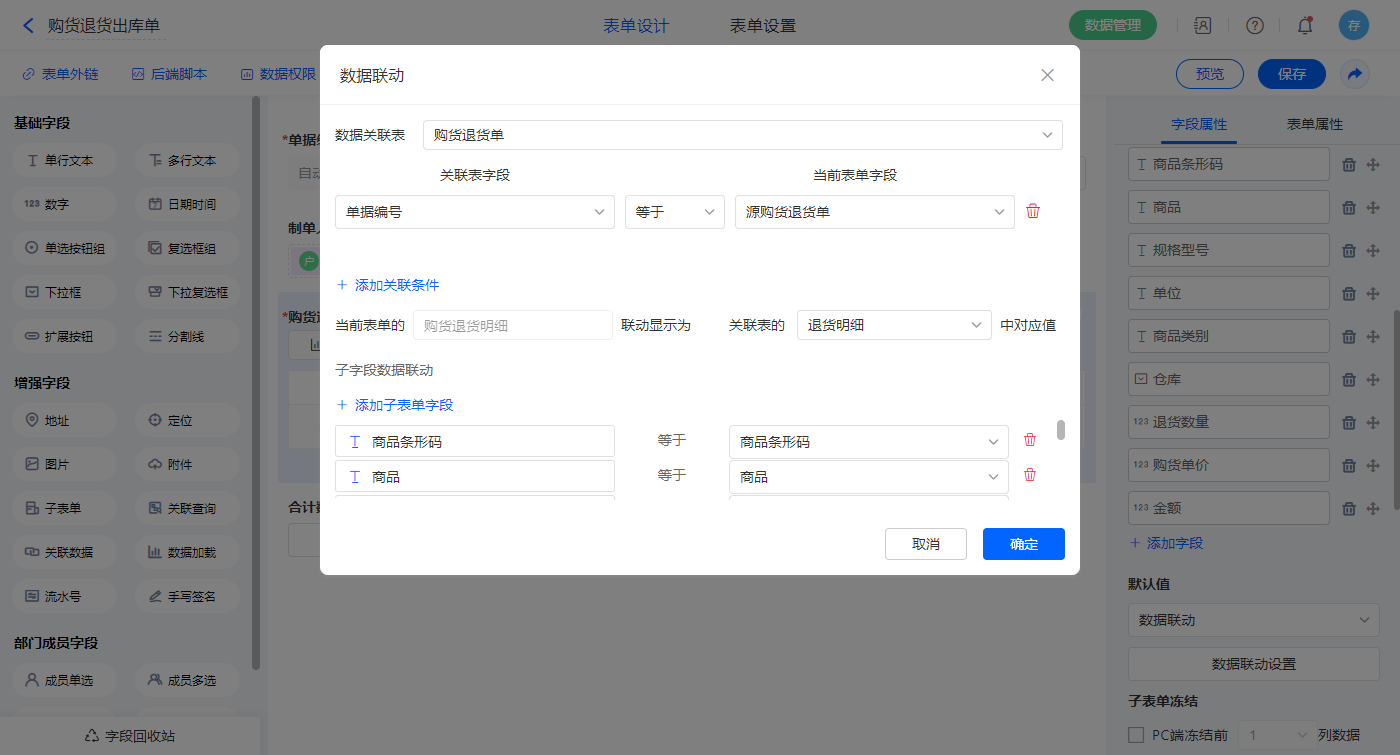This screenshot has width=1400, height=755.
Task: Click the dialog sub-field list scrollbar
Action: (1061, 430)
